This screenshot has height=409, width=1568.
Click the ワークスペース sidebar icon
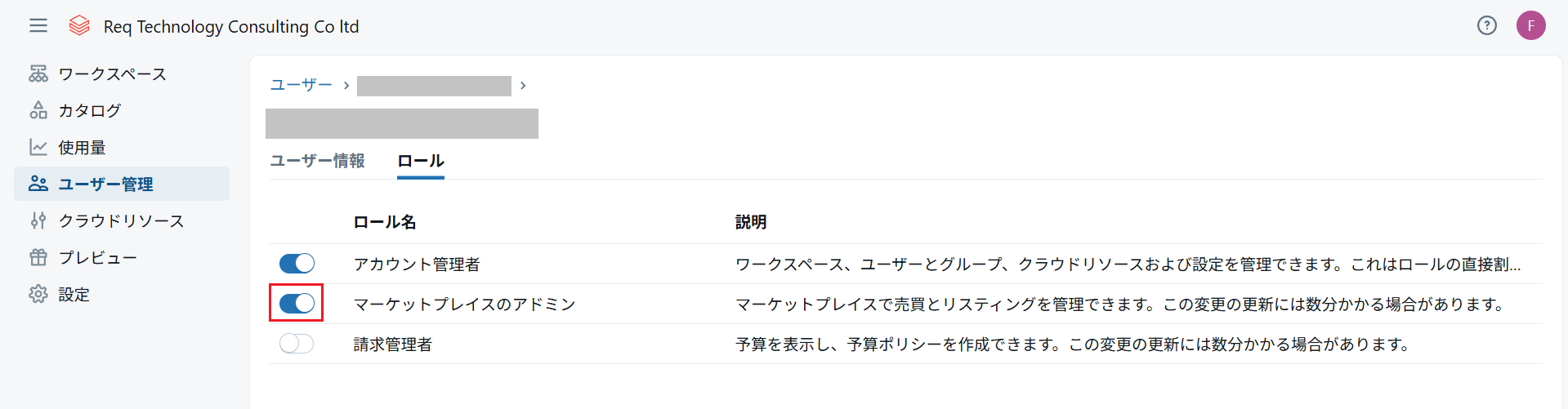coord(38,74)
